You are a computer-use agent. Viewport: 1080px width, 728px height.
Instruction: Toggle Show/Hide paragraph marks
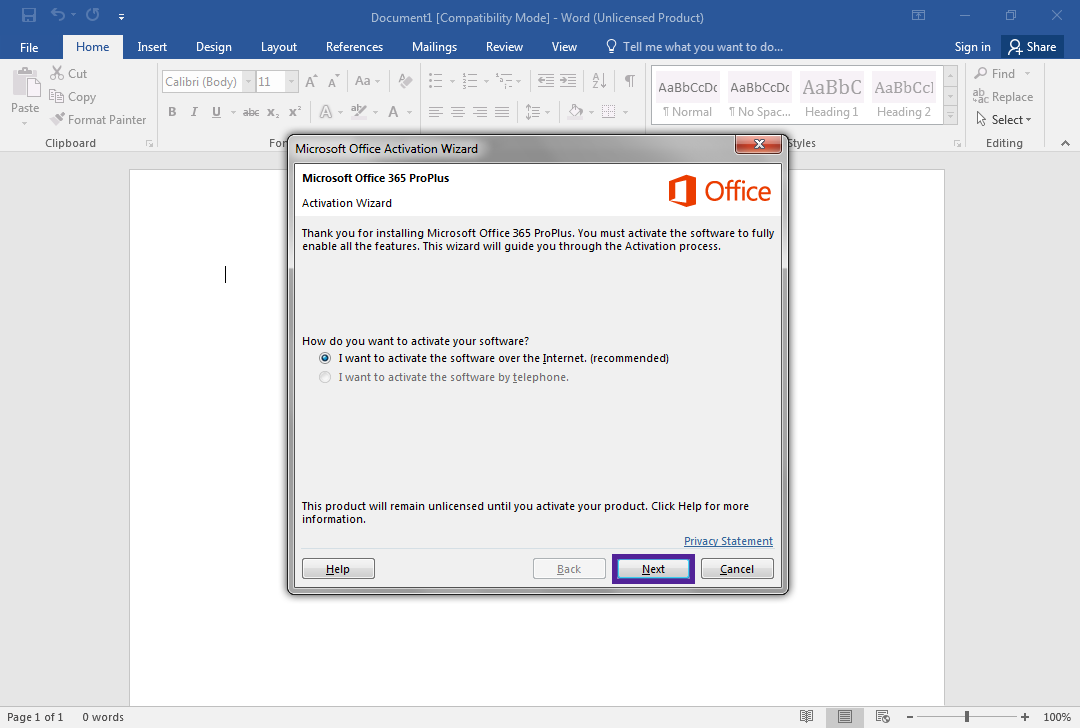pos(630,81)
